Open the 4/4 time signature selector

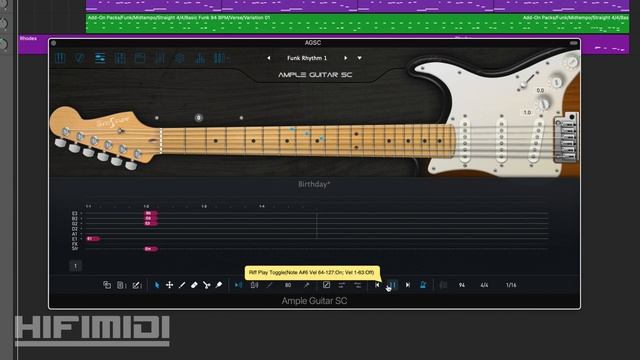tap(484, 285)
